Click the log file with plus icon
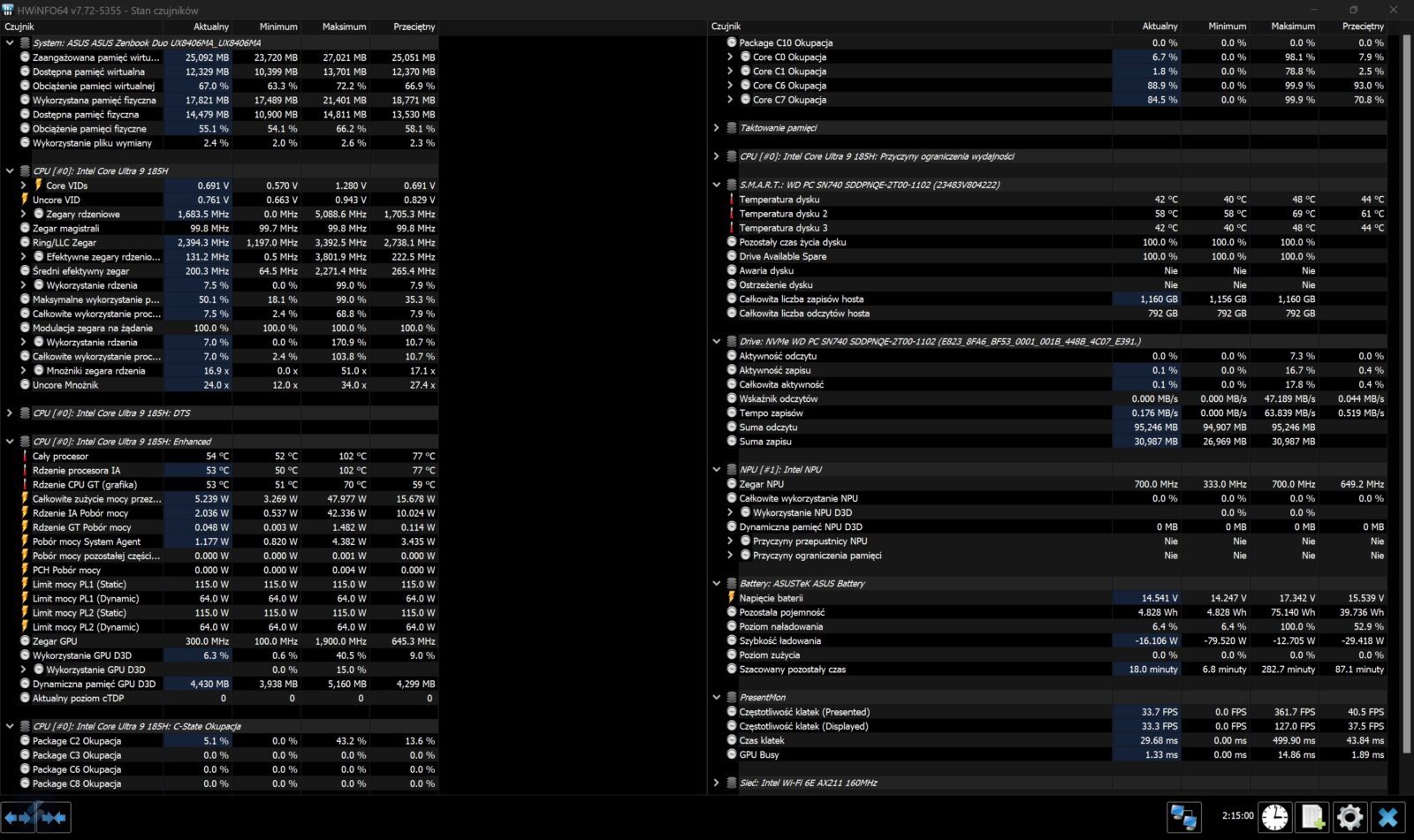The width and height of the screenshot is (1414, 840). click(1312, 817)
